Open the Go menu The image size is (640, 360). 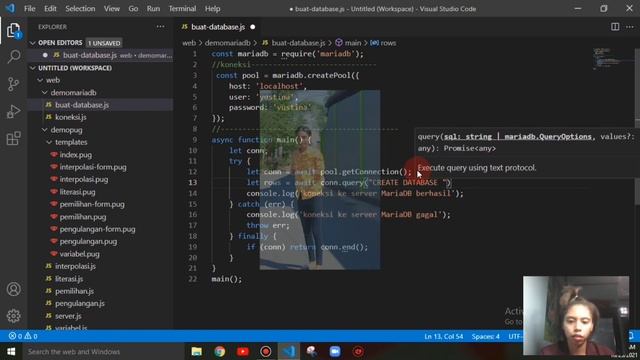click(133, 9)
